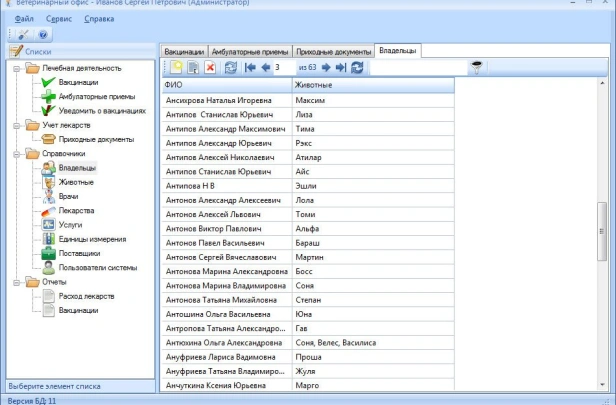This screenshot has height=405, width=616.
Task: Apply the filter using the funnel icon
Action: [x=476, y=67]
